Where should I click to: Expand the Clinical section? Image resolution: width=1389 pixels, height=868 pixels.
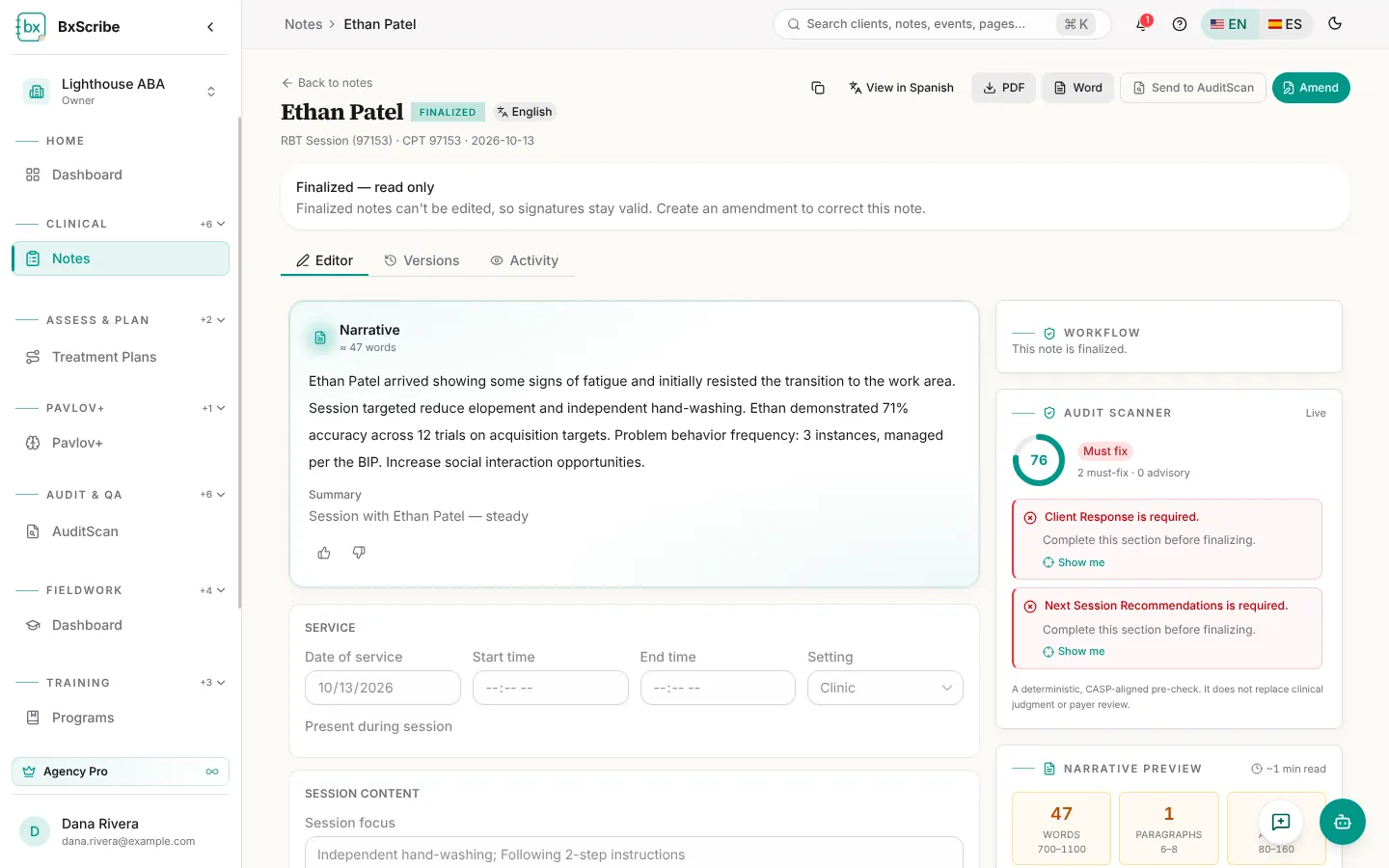(214, 224)
